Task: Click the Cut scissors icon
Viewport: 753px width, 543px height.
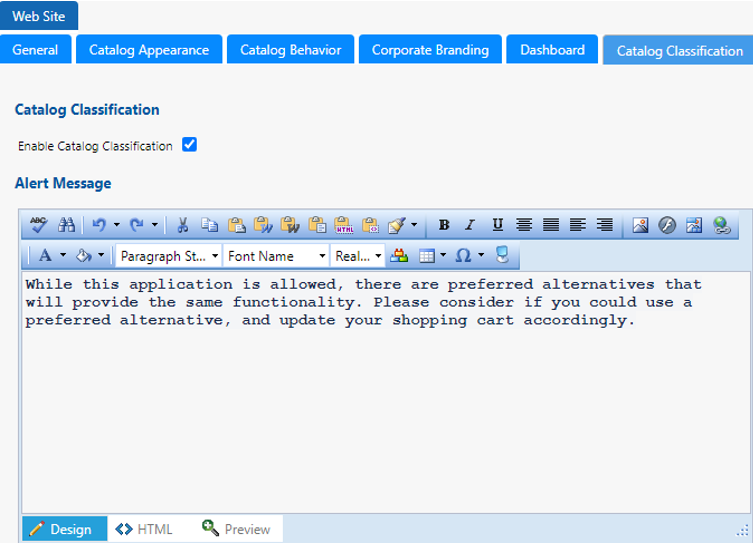Action: pos(183,225)
